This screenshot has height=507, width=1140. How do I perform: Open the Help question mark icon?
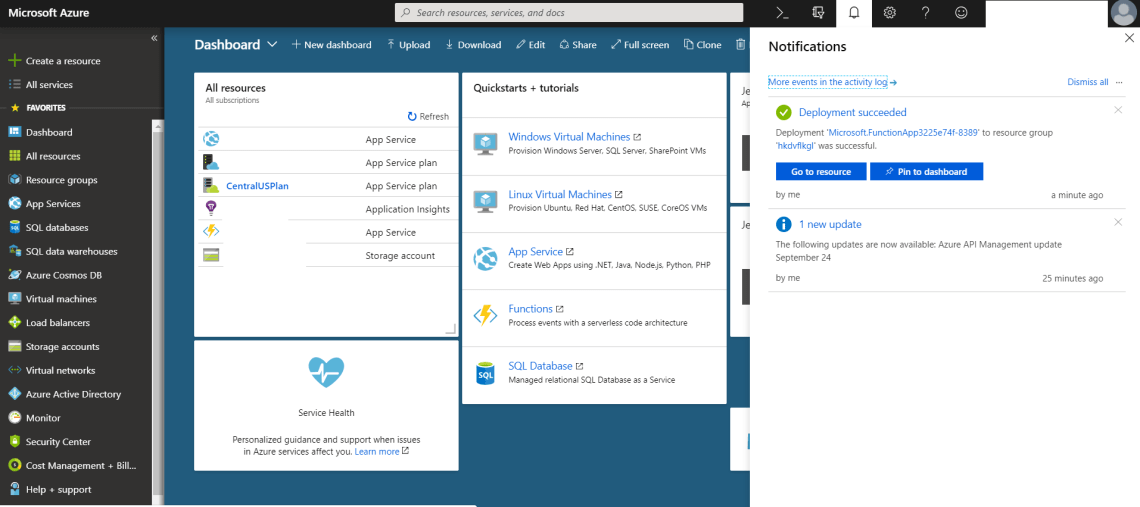click(926, 12)
